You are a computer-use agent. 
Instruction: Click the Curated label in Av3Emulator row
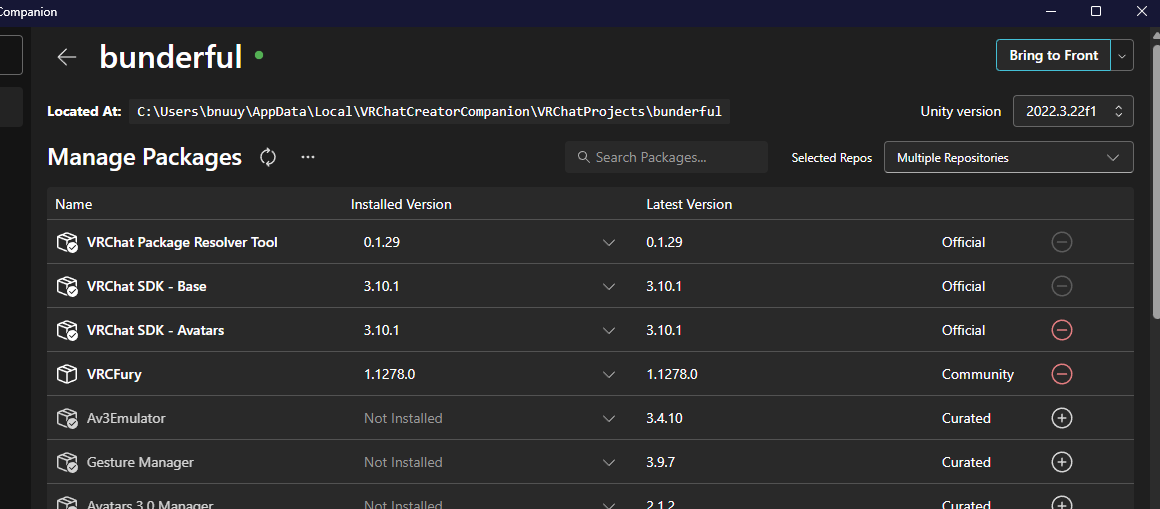[965, 418]
